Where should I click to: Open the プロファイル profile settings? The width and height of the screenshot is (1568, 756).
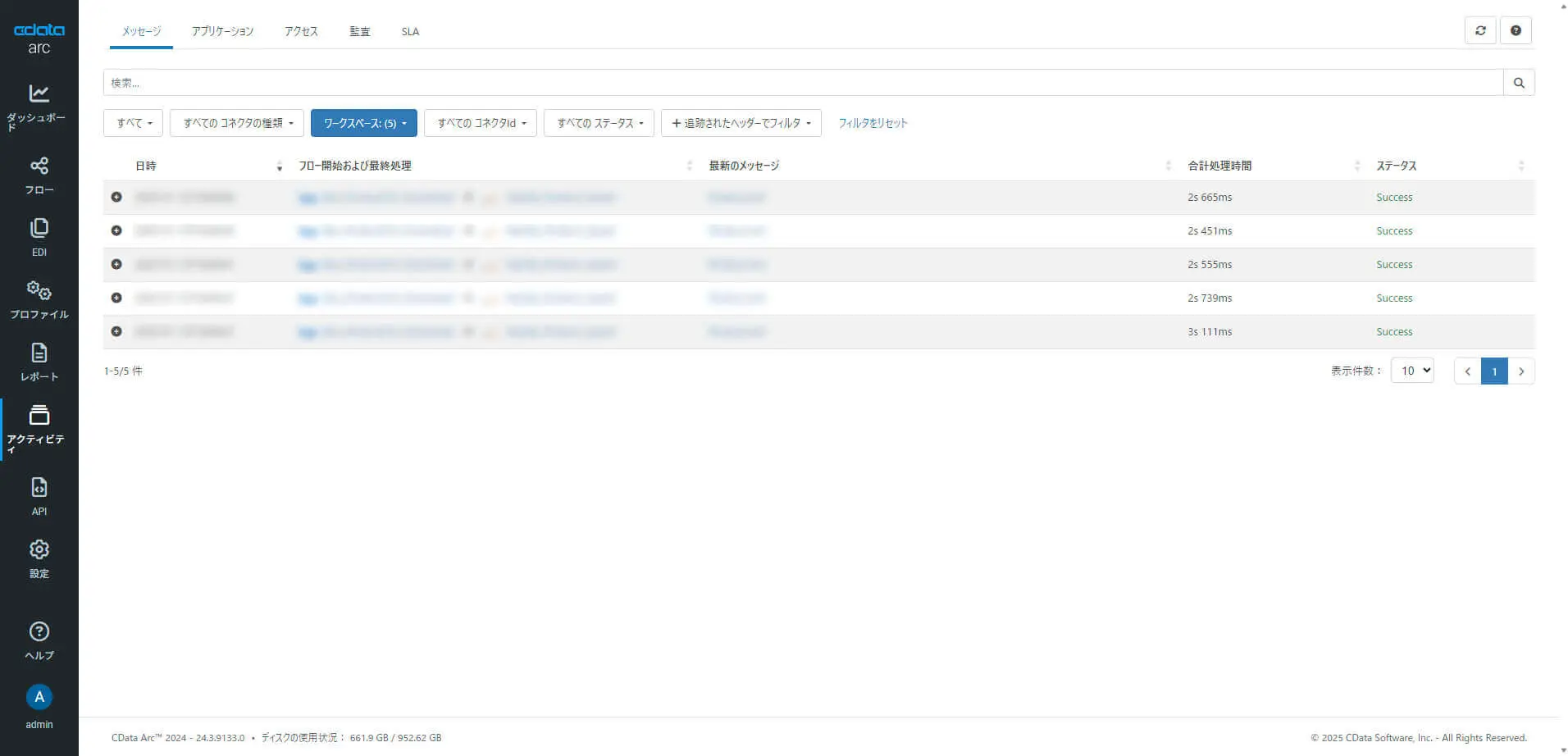[x=39, y=299]
